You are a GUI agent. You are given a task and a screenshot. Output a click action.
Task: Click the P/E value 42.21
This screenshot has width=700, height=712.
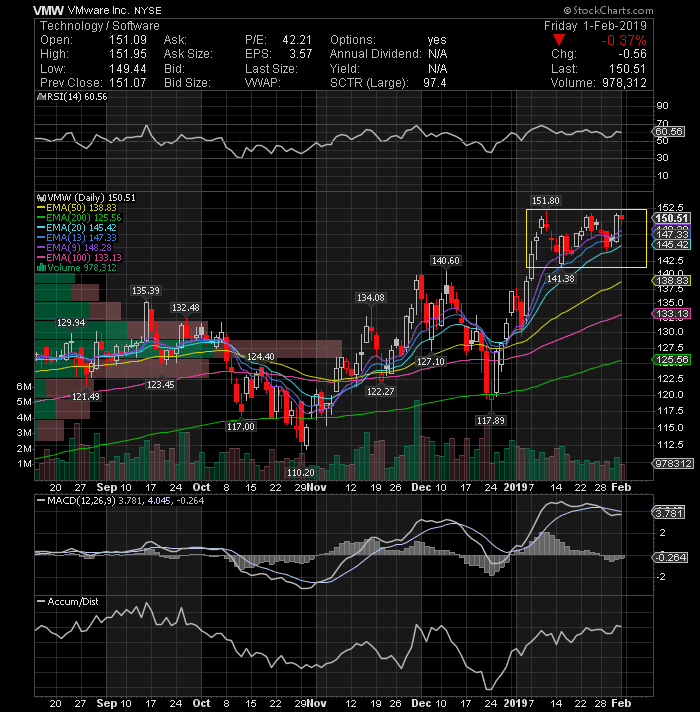click(x=297, y=40)
